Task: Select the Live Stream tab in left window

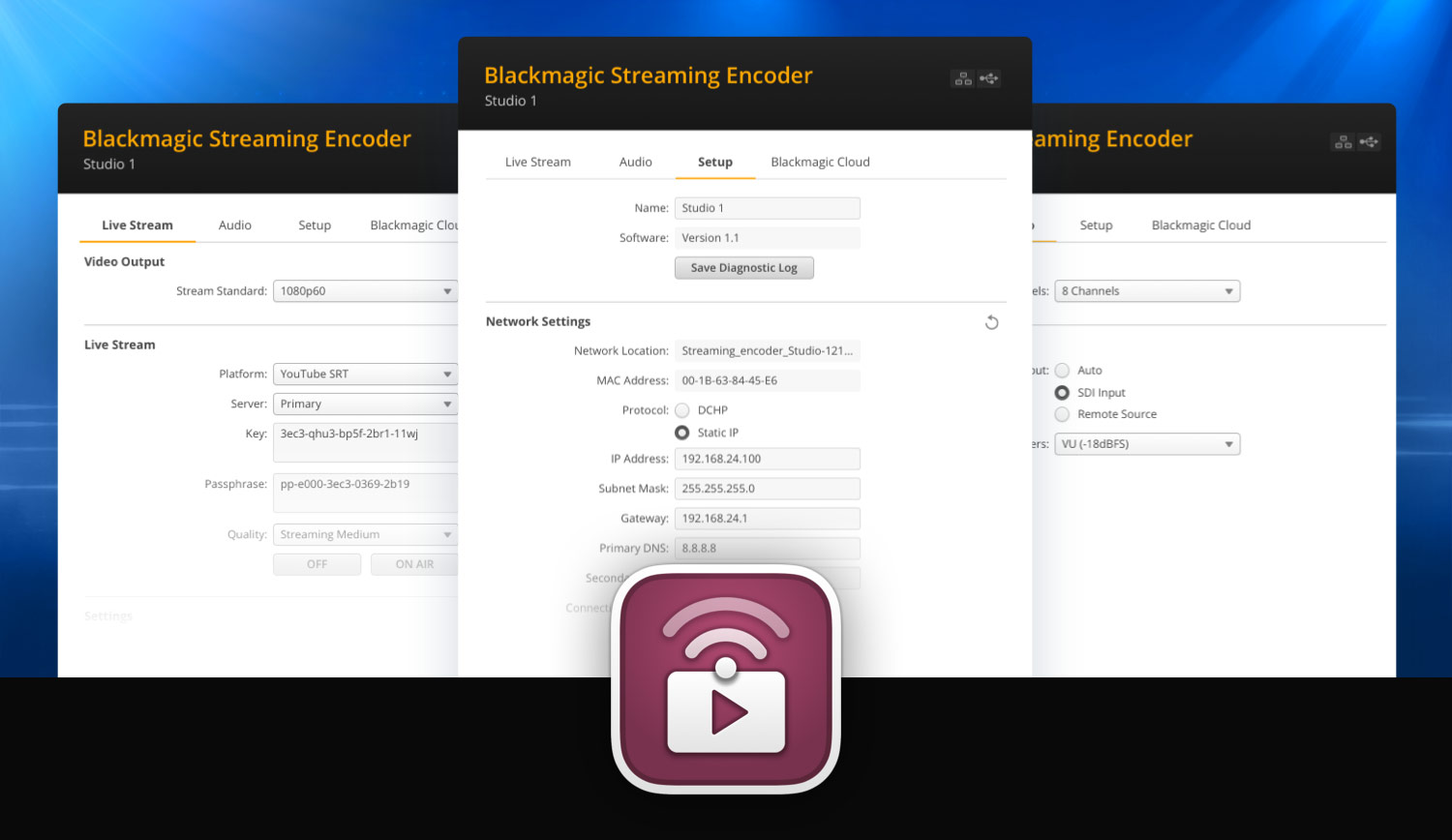Action: (136, 225)
